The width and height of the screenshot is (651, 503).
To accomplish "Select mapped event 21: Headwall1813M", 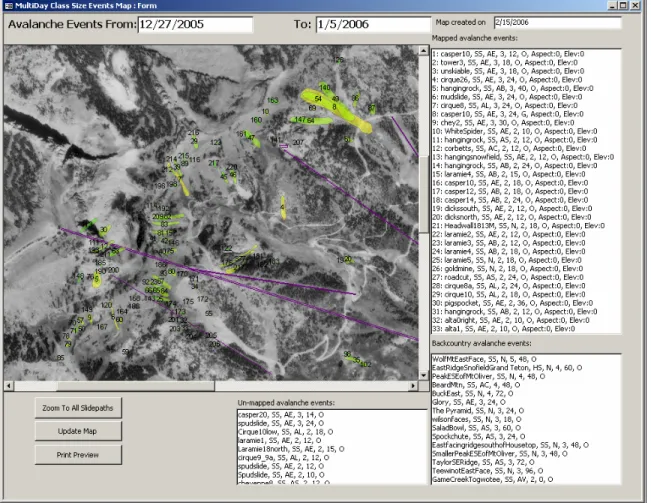I will point(518,226).
